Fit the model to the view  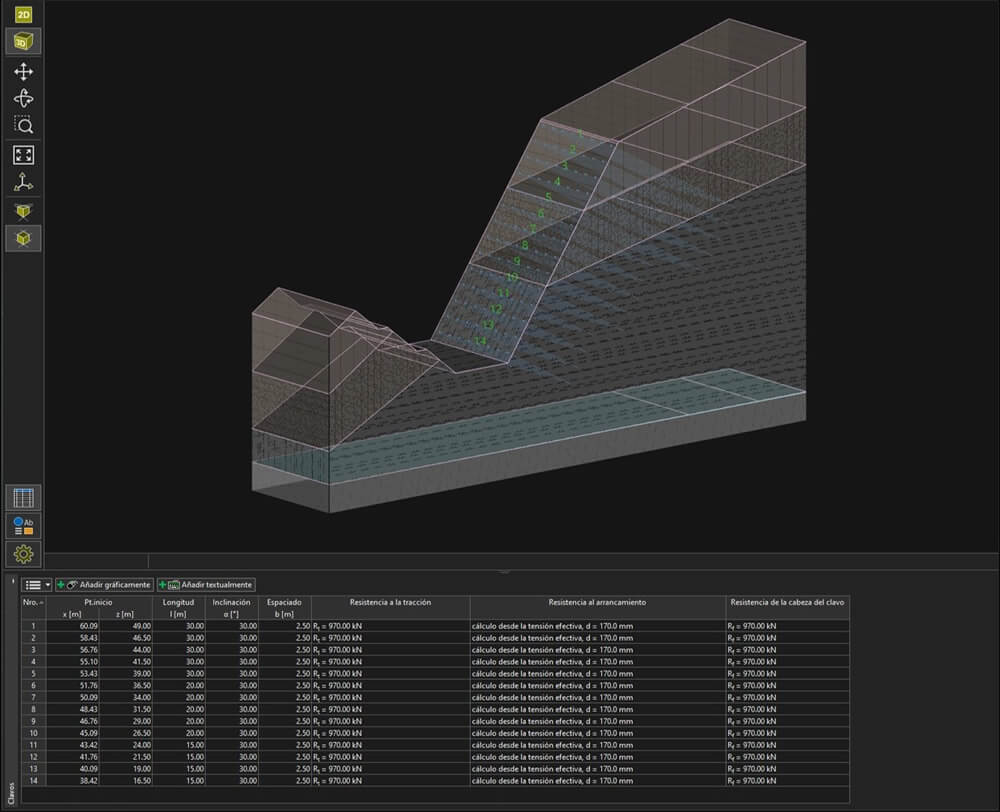pyautogui.click(x=24, y=155)
